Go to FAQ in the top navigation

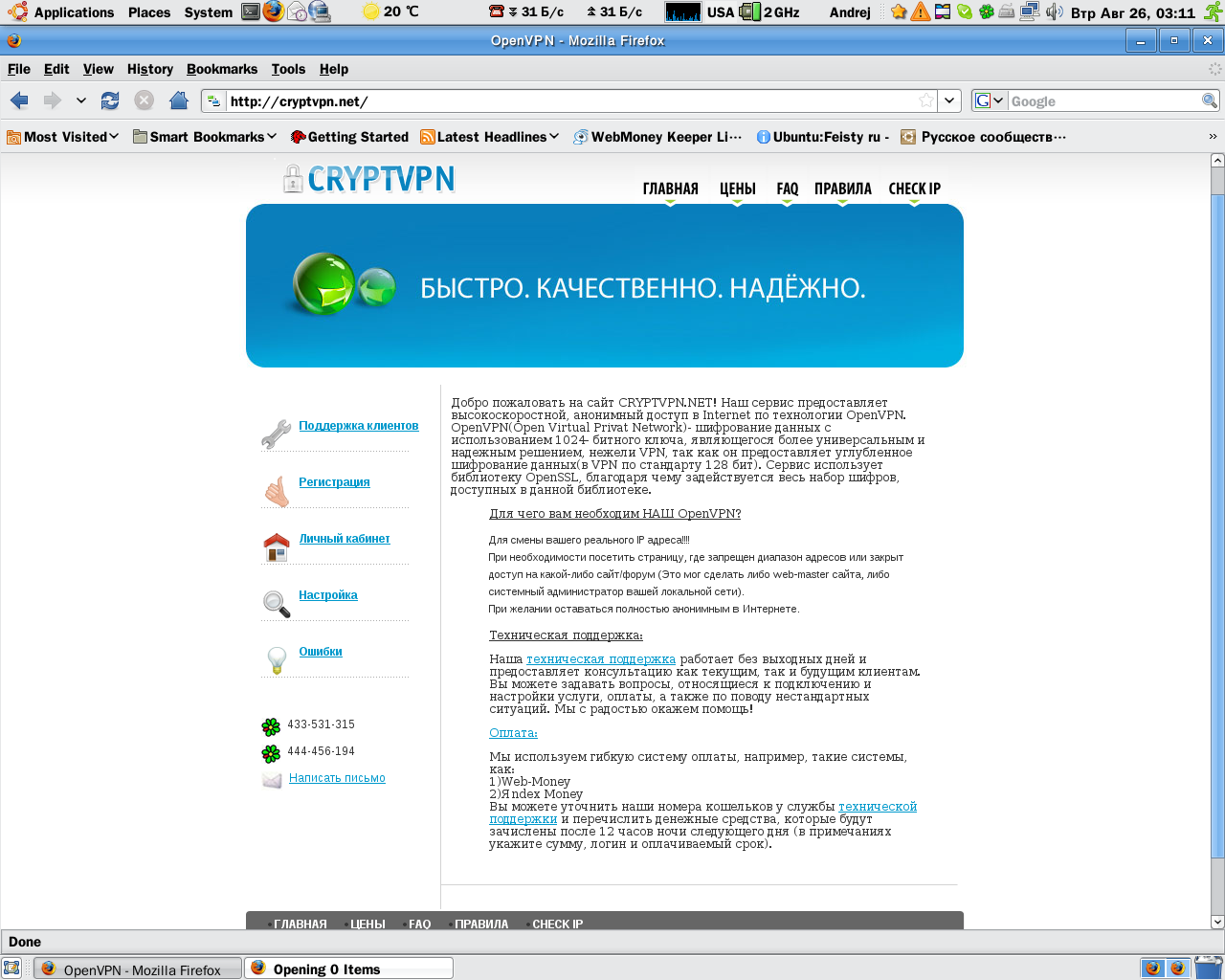(x=788, y=189)
